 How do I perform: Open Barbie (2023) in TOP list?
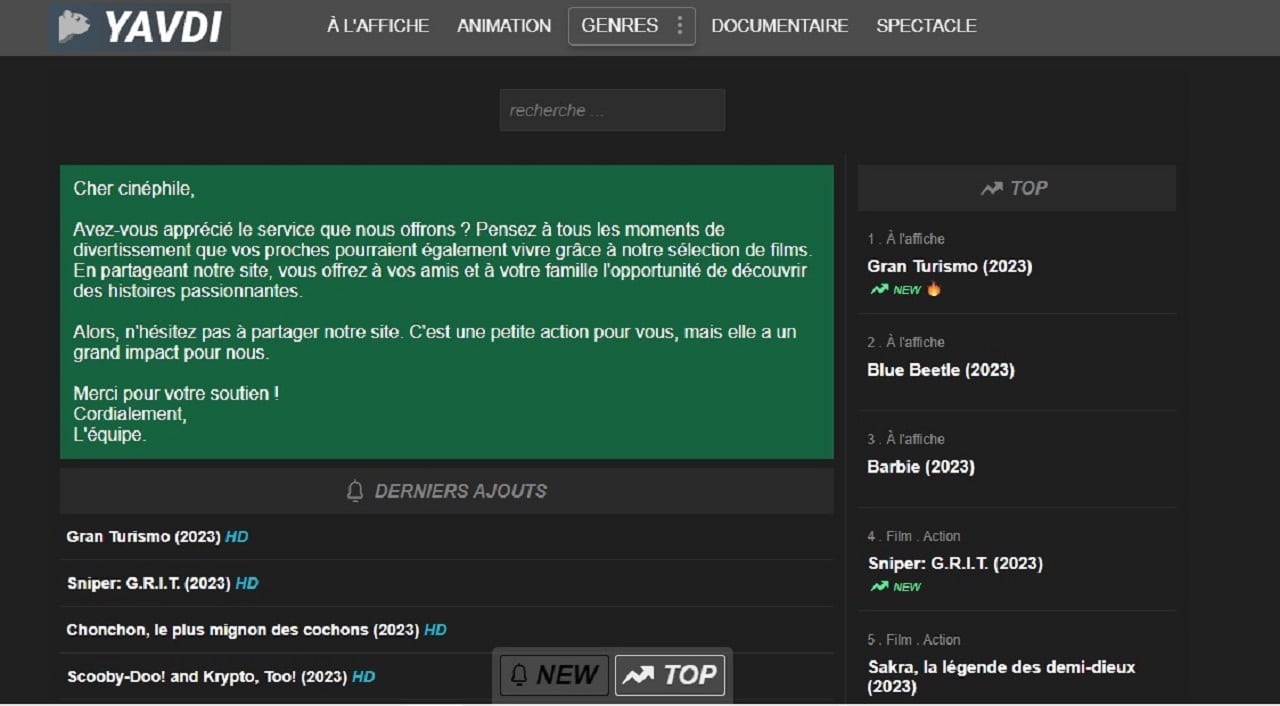921,467
